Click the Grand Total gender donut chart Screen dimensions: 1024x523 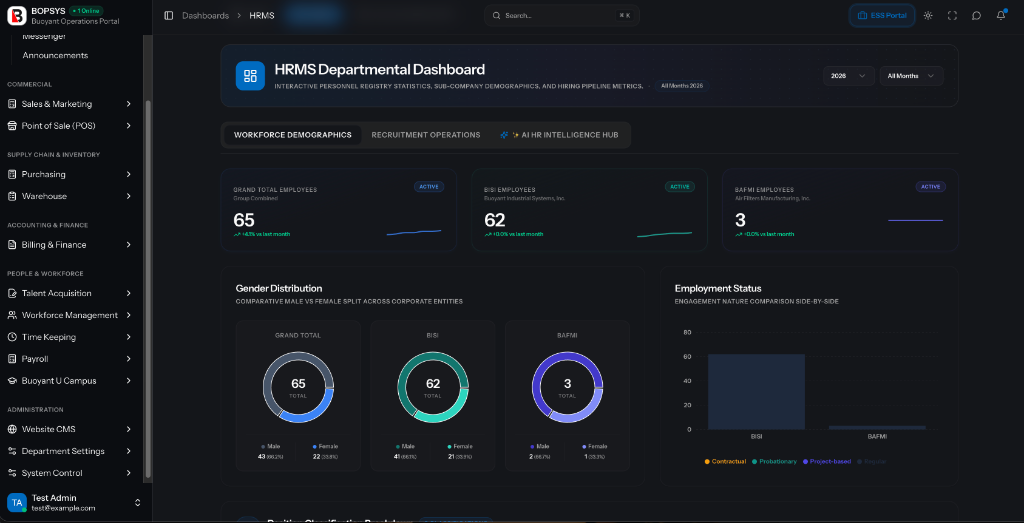tap(298, 387)
